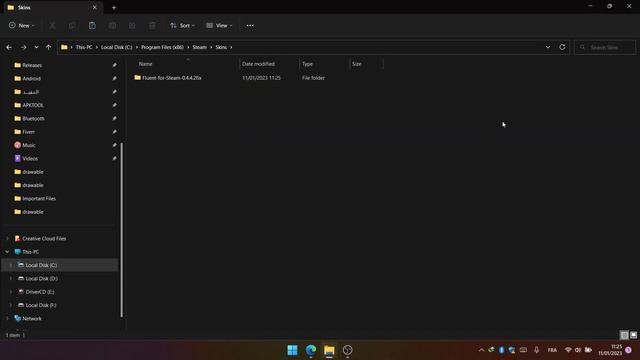This screenshot has width=640, height=360.
Task: Switch to details view layout icon
Action: tap(624, 335)
